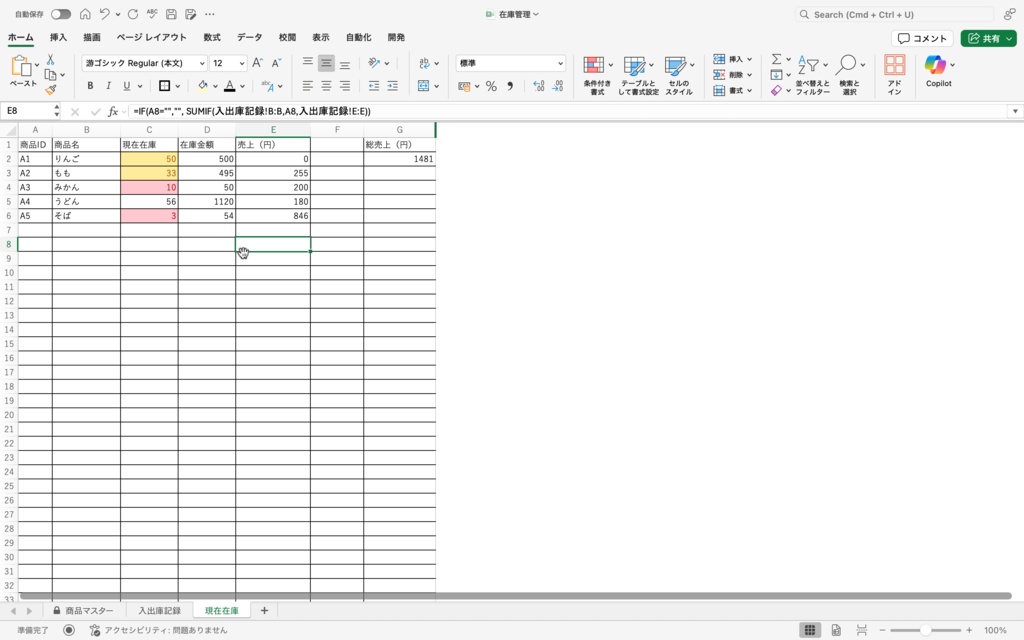The width and height of the screenshot is (1024, 640).
Task: Expand the formula bar
Action: click(x=1015, y=111)
